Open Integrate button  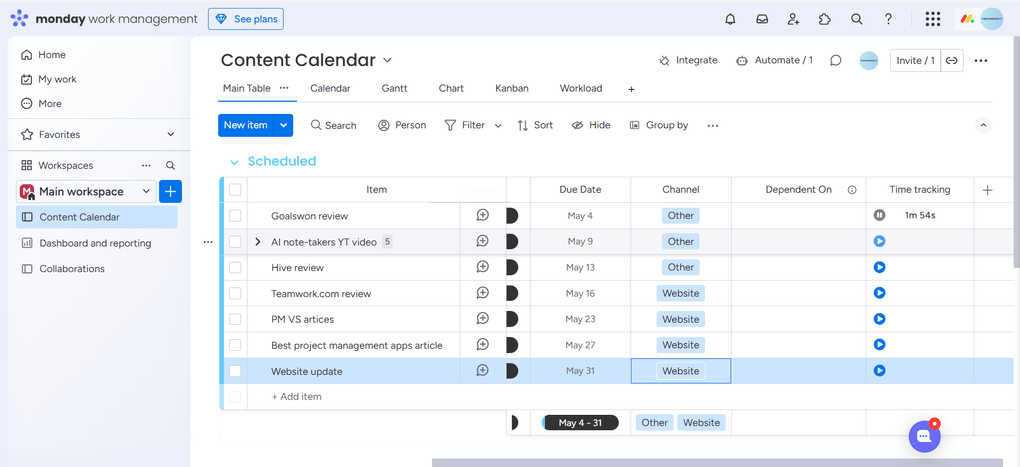[688, 60]
